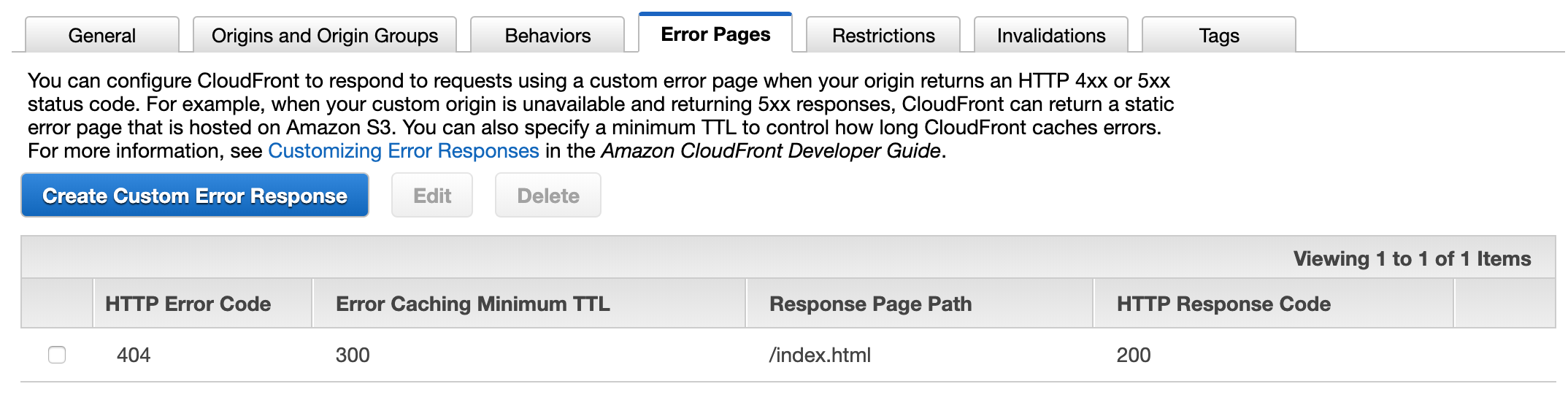Click the /index.html response page path
The image size is (1568, 400).
click(x=820, y=355)
